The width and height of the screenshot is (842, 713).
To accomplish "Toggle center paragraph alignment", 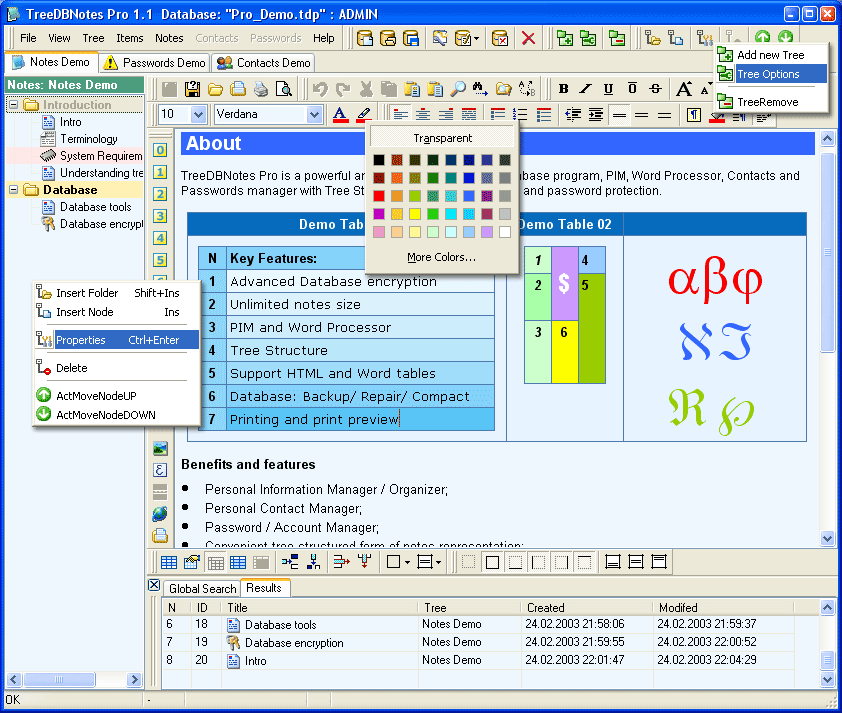I will pos(423,114).
